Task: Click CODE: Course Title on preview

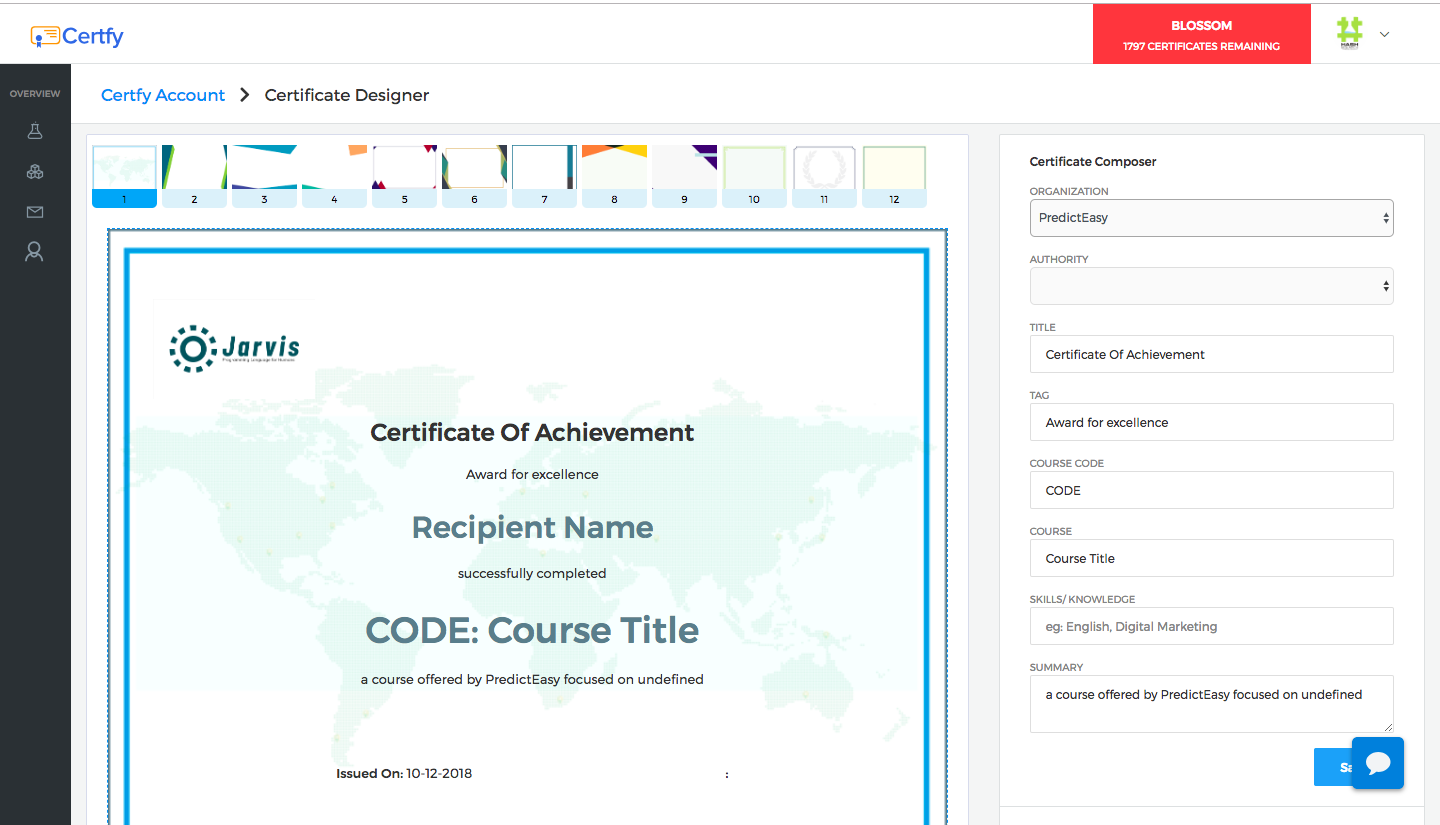Action: pyautogui.click(x=532, y=630)
